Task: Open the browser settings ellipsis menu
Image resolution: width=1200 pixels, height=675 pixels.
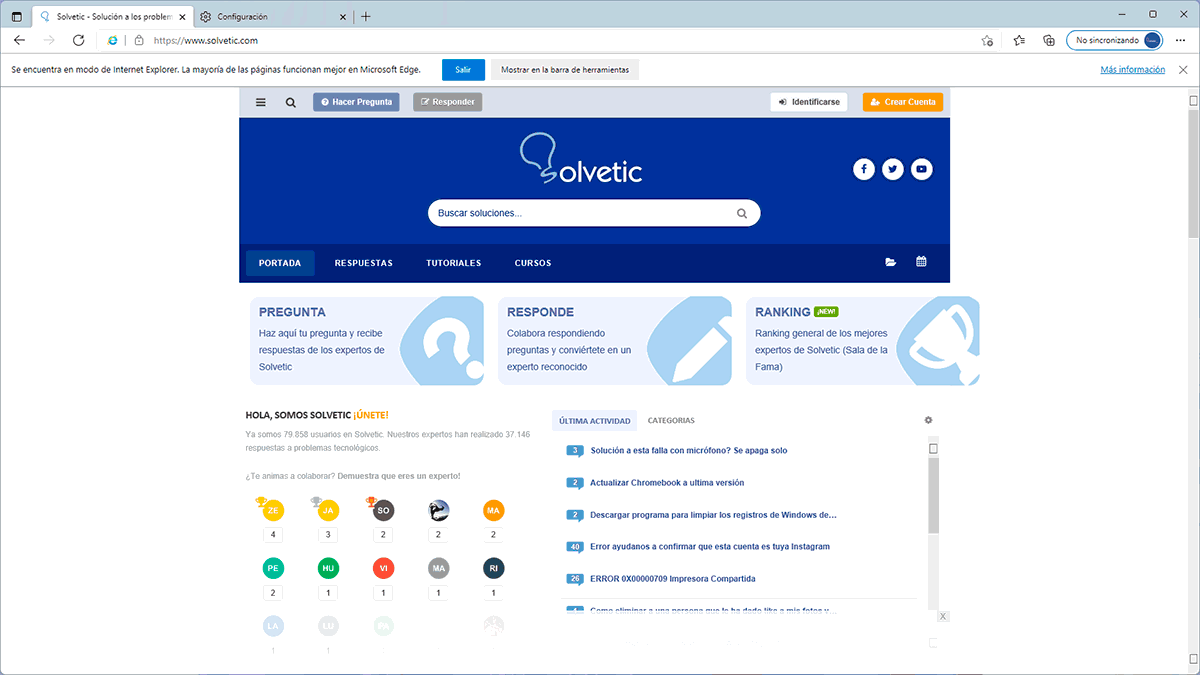Action: pos(1181,40)
